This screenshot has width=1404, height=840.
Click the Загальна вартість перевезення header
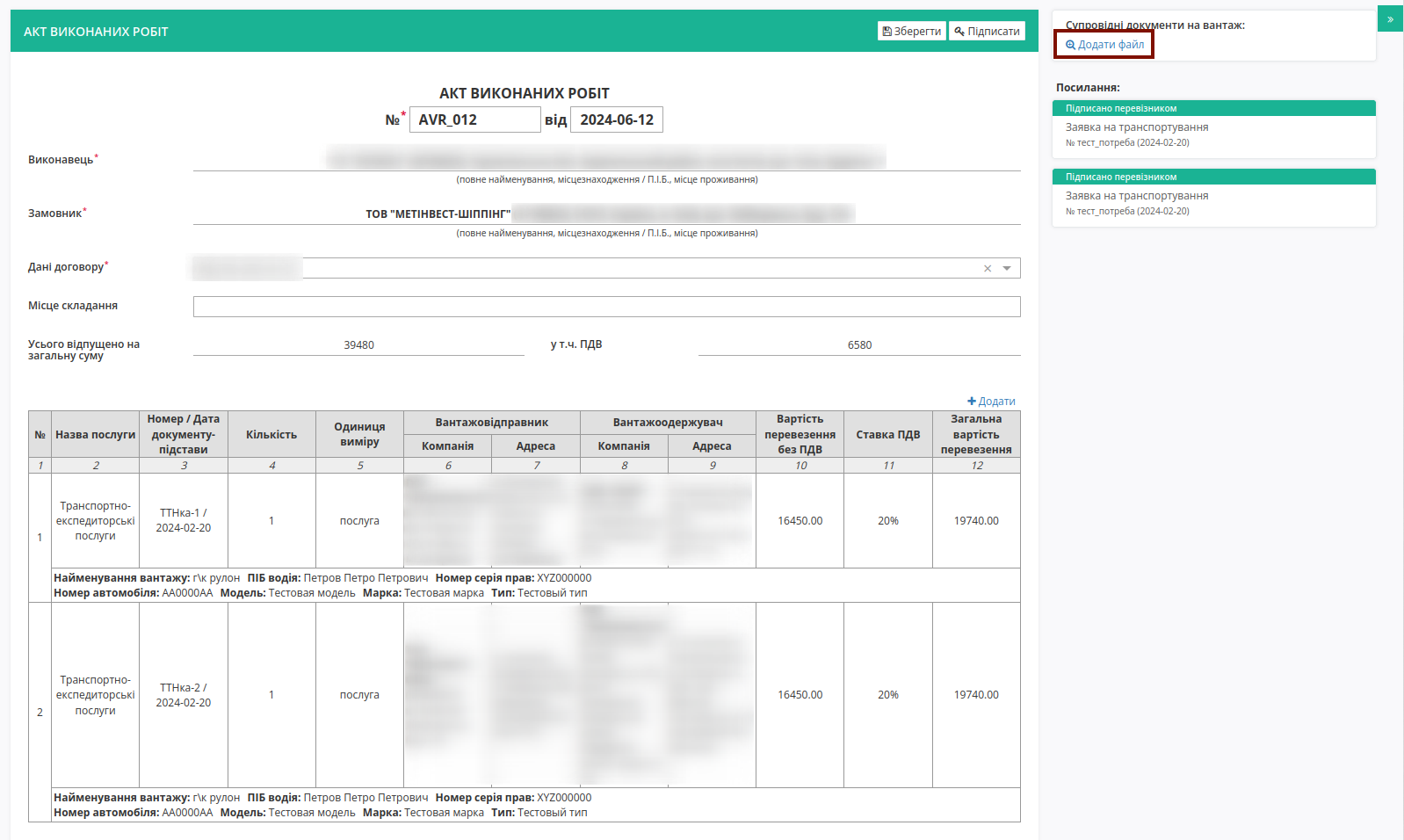(x=976, y=435)
